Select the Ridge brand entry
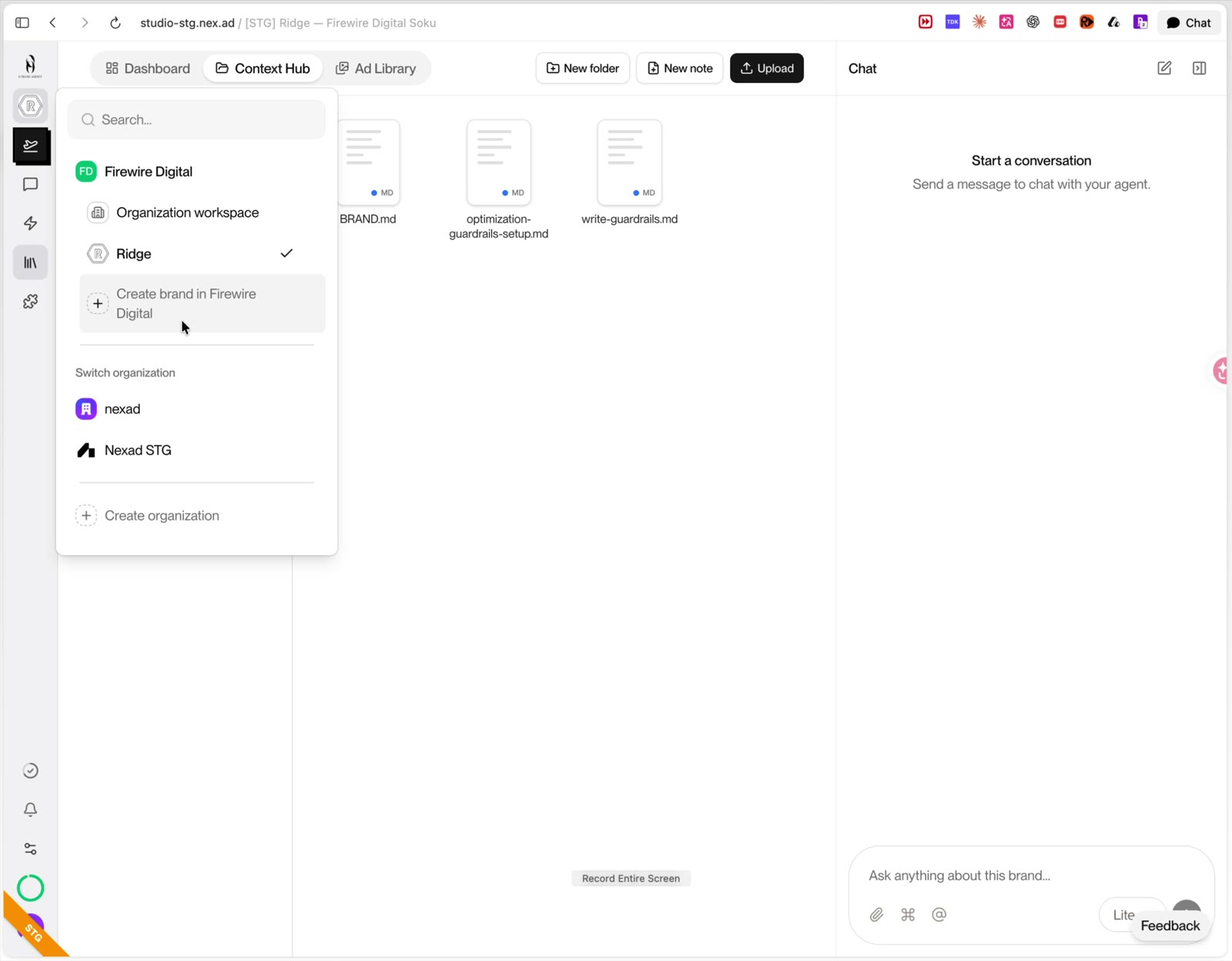Screen dimensions: 1232x961 point(202,253)
